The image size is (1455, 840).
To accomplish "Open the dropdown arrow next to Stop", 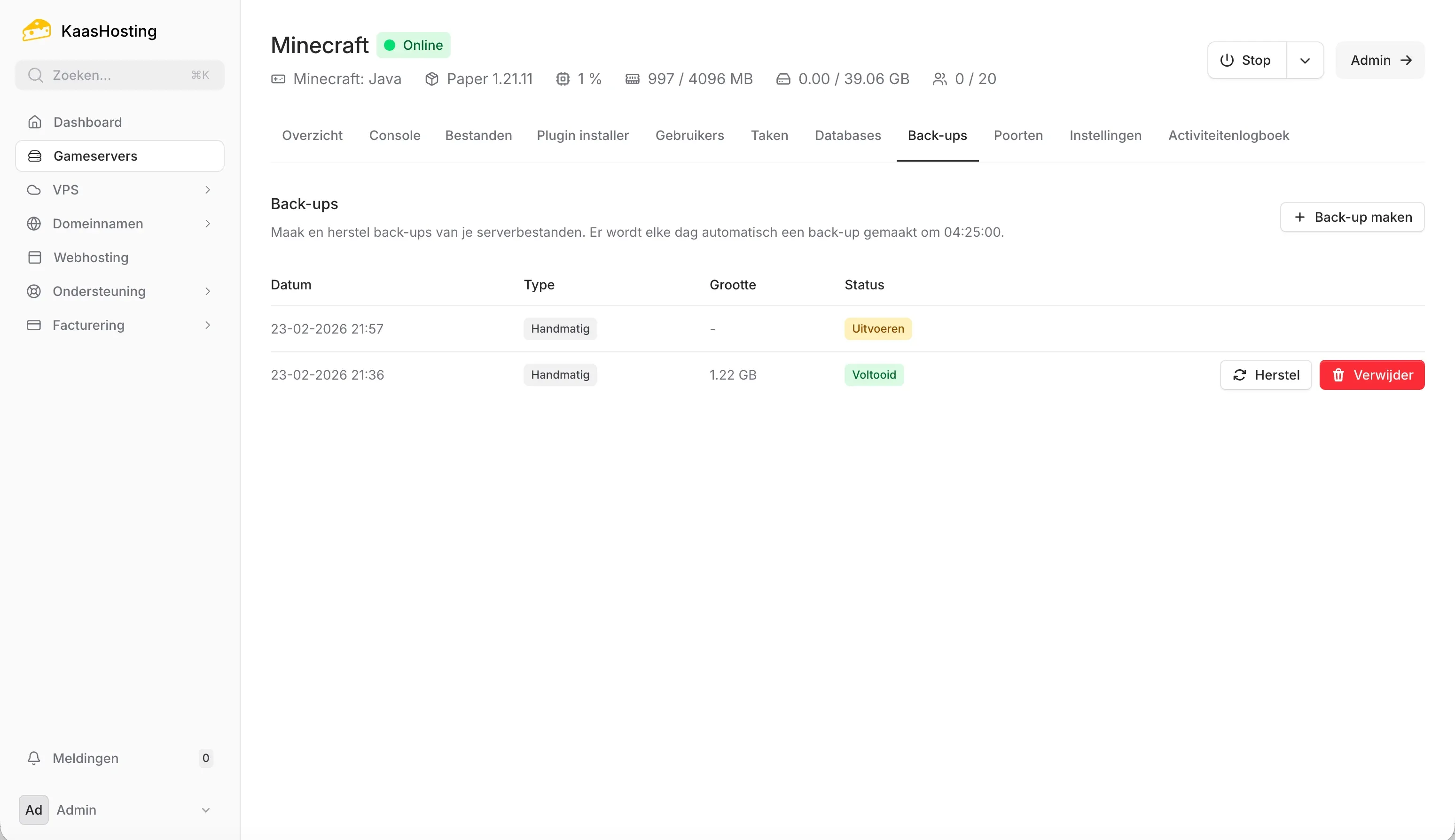I will click(1306, 60).
